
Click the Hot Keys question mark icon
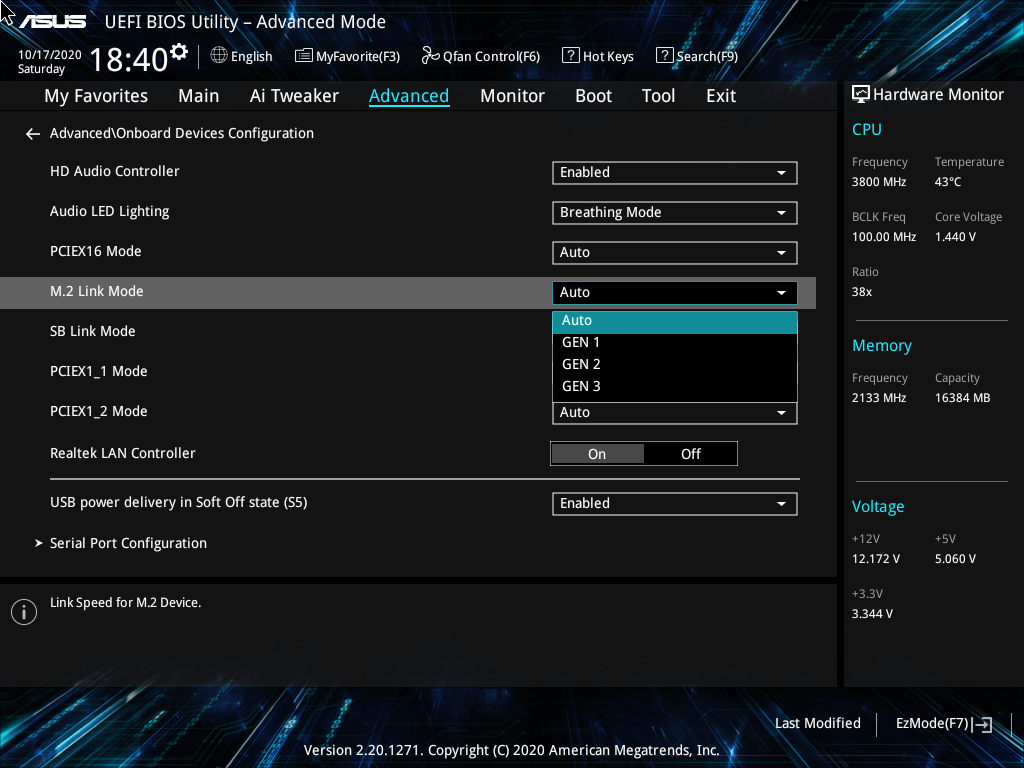571,56
